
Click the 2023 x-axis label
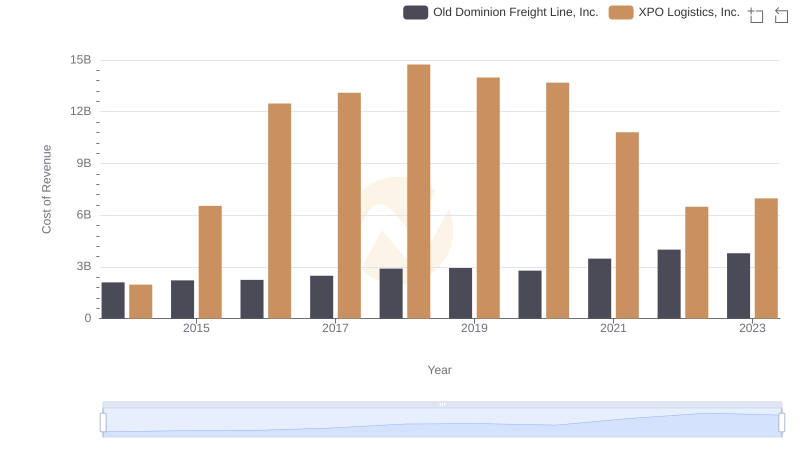point(752,328)
